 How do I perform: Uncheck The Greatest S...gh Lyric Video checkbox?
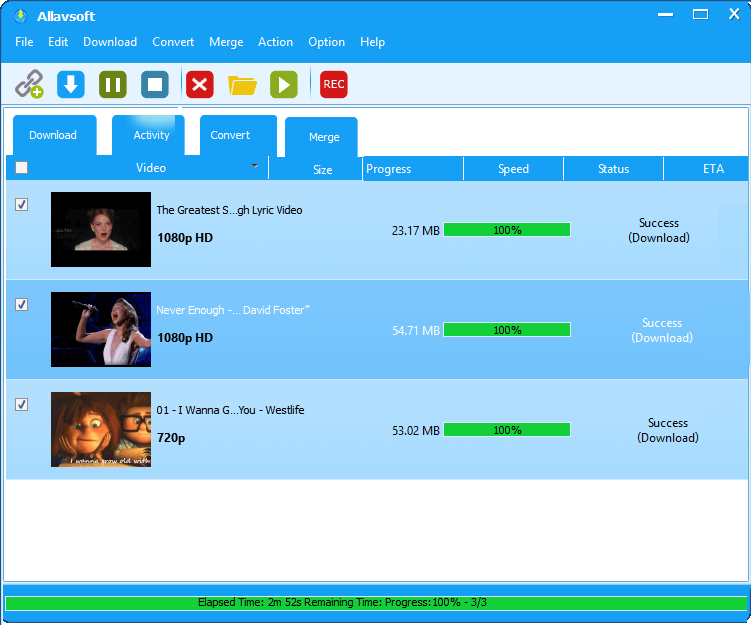[x=22, y=205]
